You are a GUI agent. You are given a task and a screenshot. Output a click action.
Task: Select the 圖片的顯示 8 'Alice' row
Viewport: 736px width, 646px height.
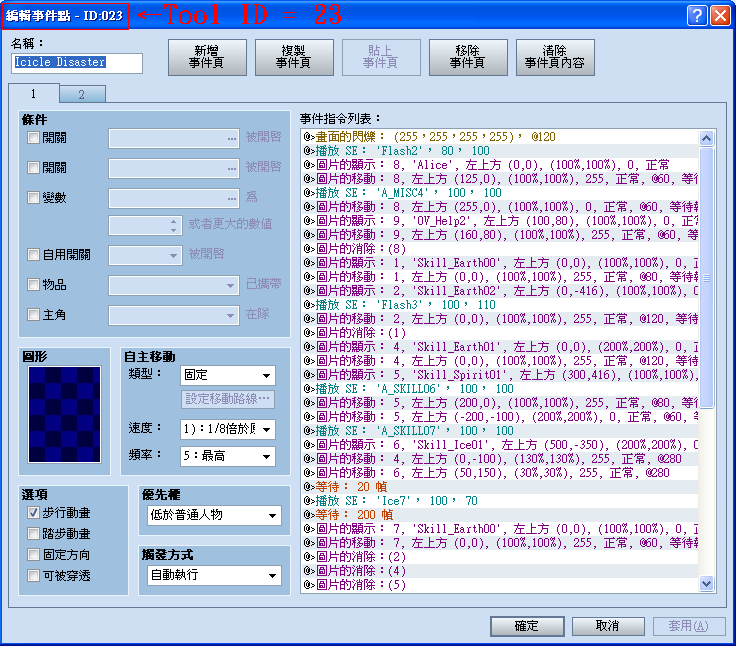(x=499, y=165)
